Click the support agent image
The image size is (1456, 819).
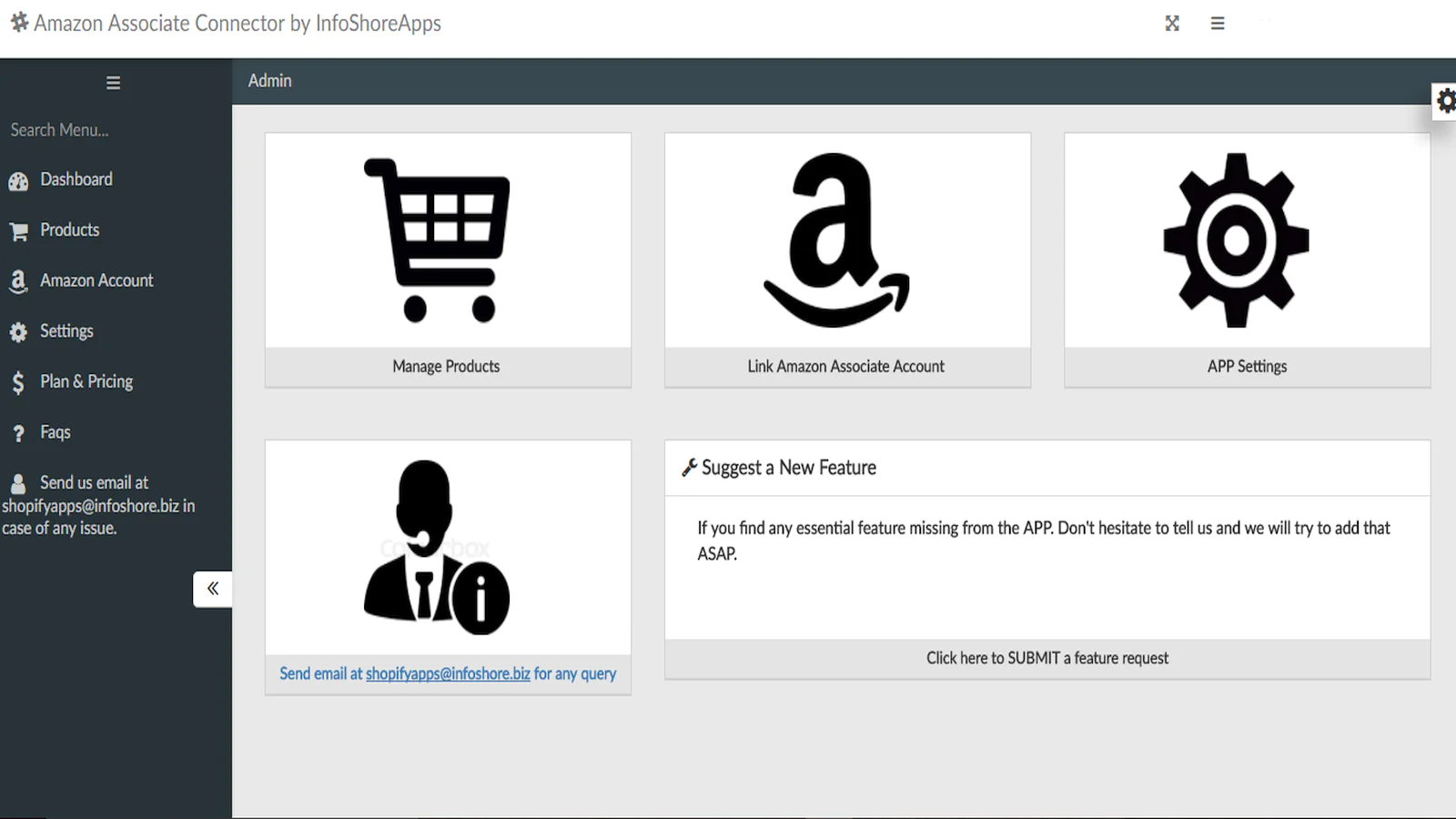click(x=437, y=548)
